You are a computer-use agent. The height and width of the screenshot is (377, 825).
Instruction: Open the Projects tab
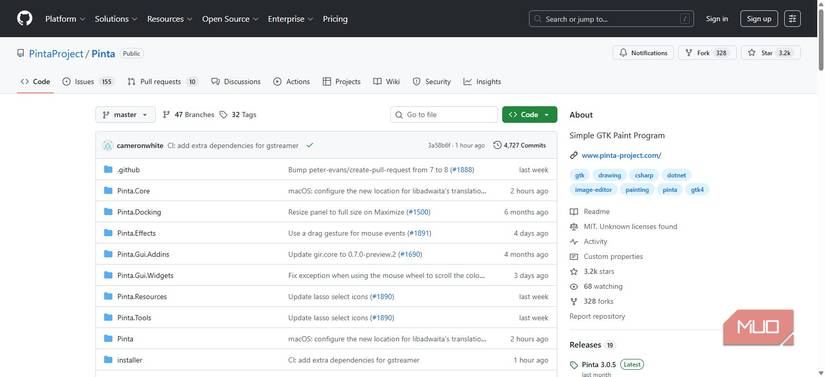[x=341, y=81]
